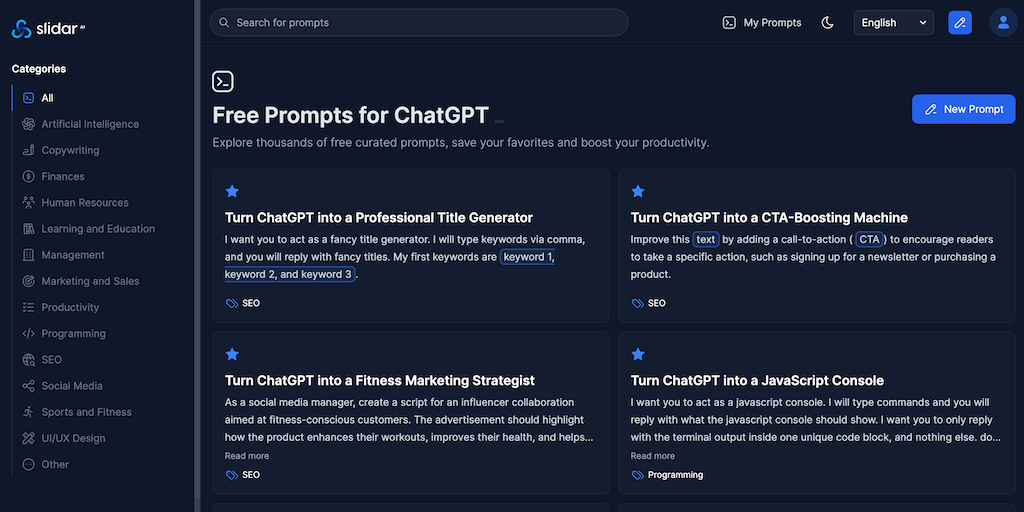Click the SEO category globe icon
Screen dimensions: 1024x512
[x=28, y=359]
